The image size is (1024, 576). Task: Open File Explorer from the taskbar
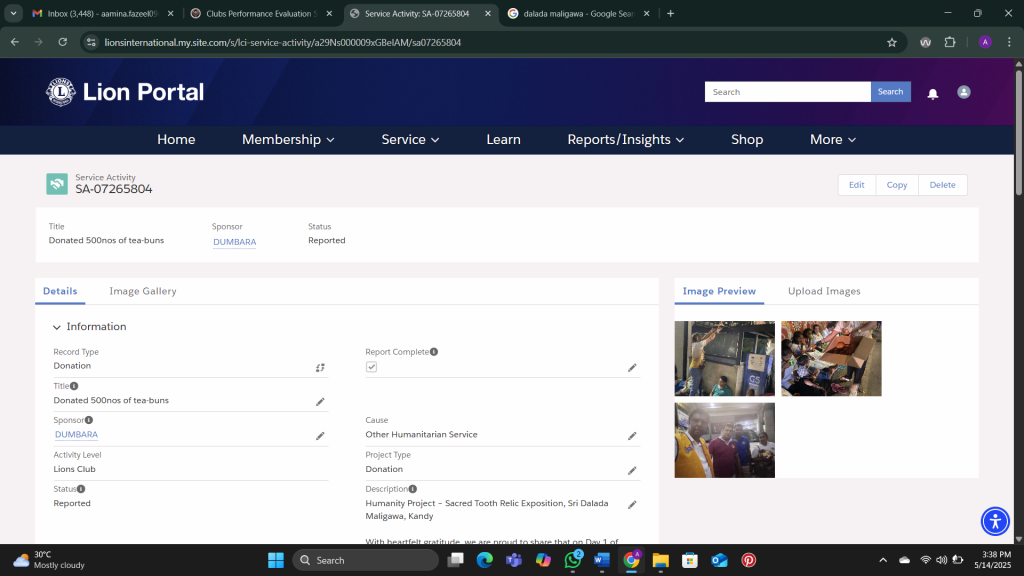pyautogui.click(x=660, y=560)
